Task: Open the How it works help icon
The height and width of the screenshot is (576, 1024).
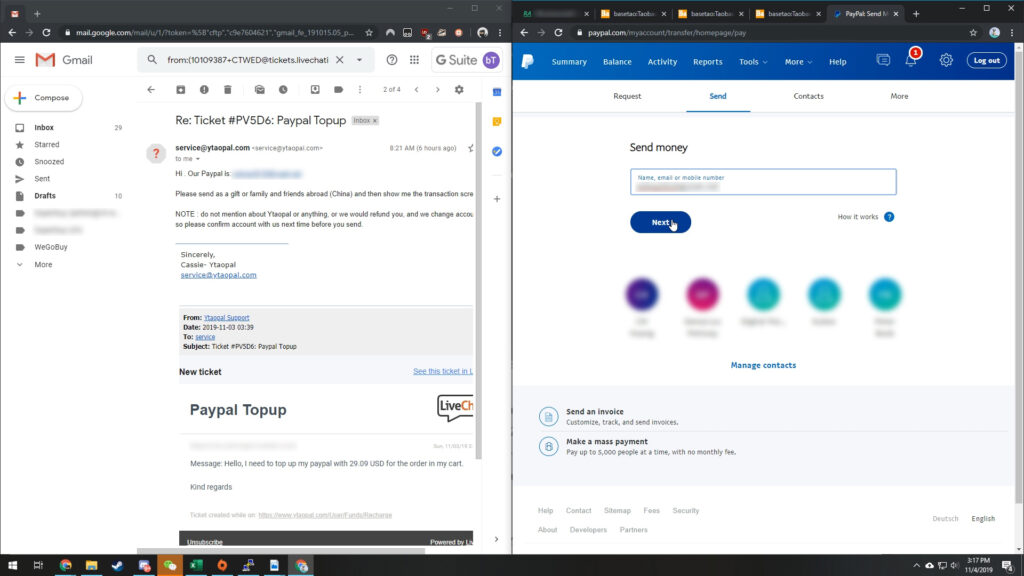Action: tap(889, 217)
